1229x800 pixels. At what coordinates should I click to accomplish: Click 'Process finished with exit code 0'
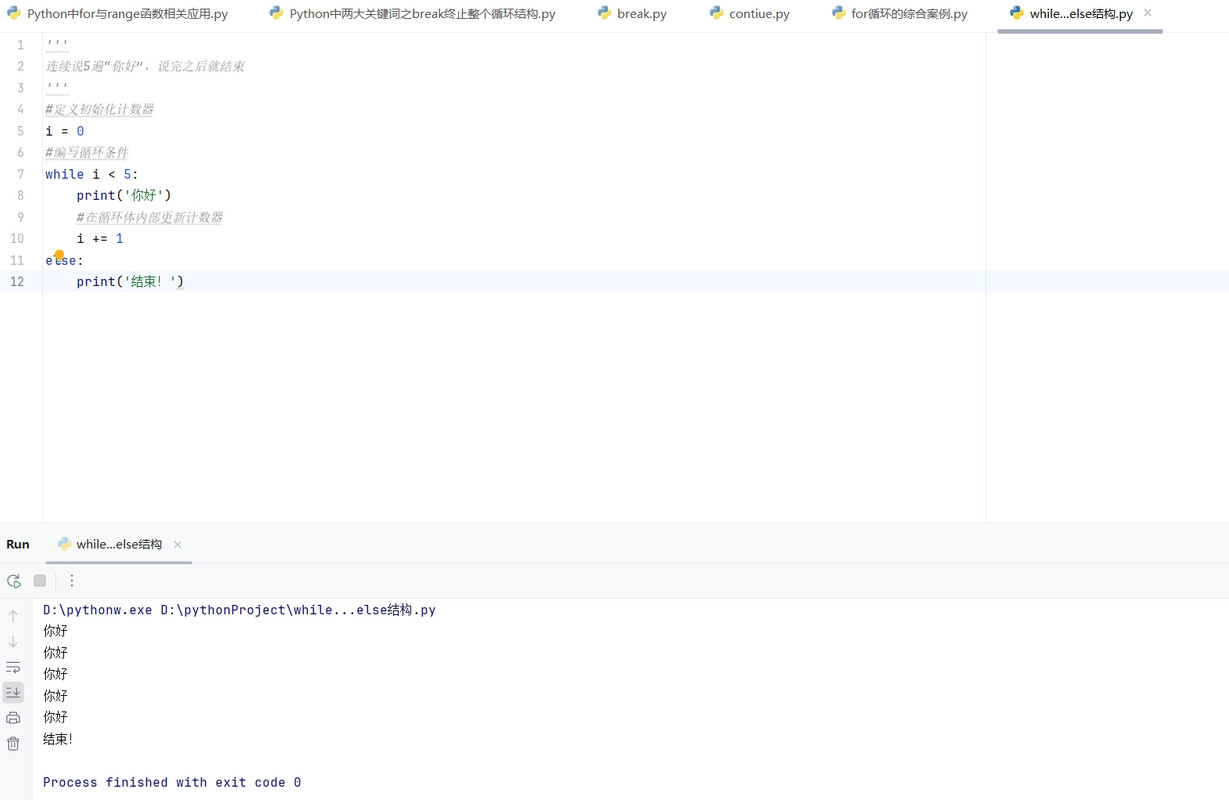tap(172, 783)
